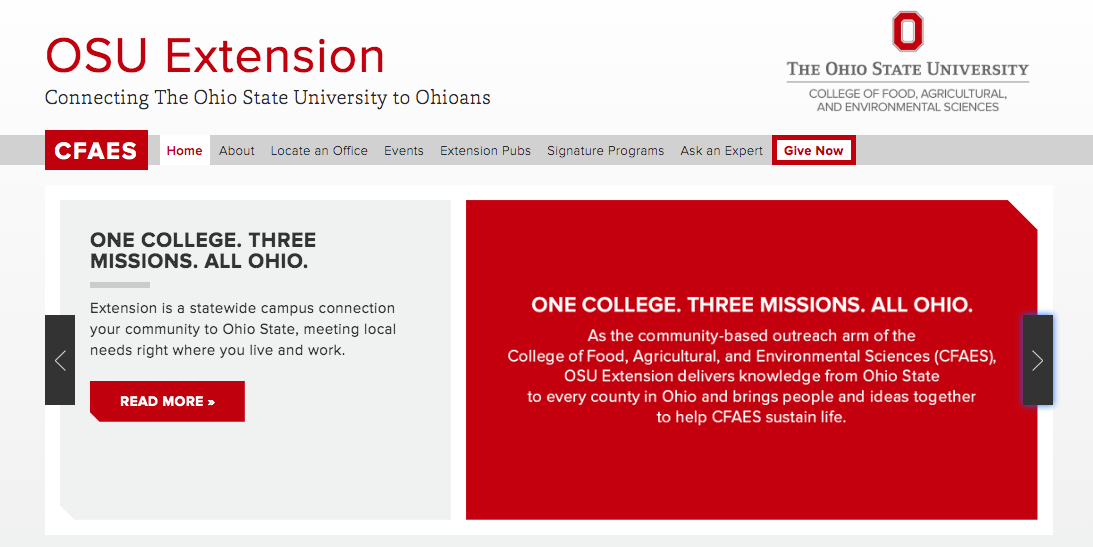The width and height of the screenshot is (1093, 547).
Task: Click the Read More button
Action: pos(167,401)
